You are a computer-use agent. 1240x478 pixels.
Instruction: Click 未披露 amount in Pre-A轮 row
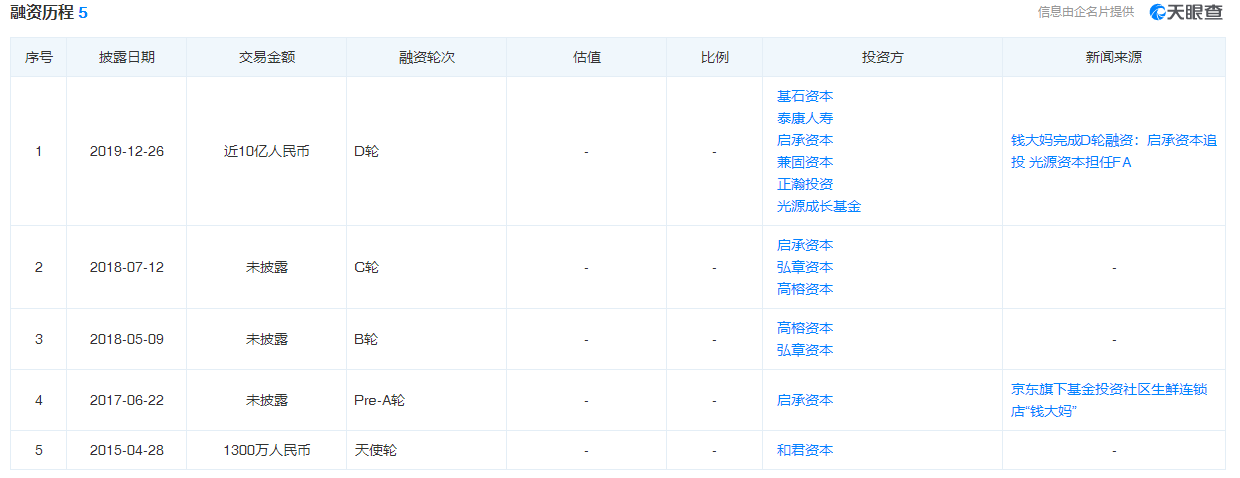tap(267, 400)
